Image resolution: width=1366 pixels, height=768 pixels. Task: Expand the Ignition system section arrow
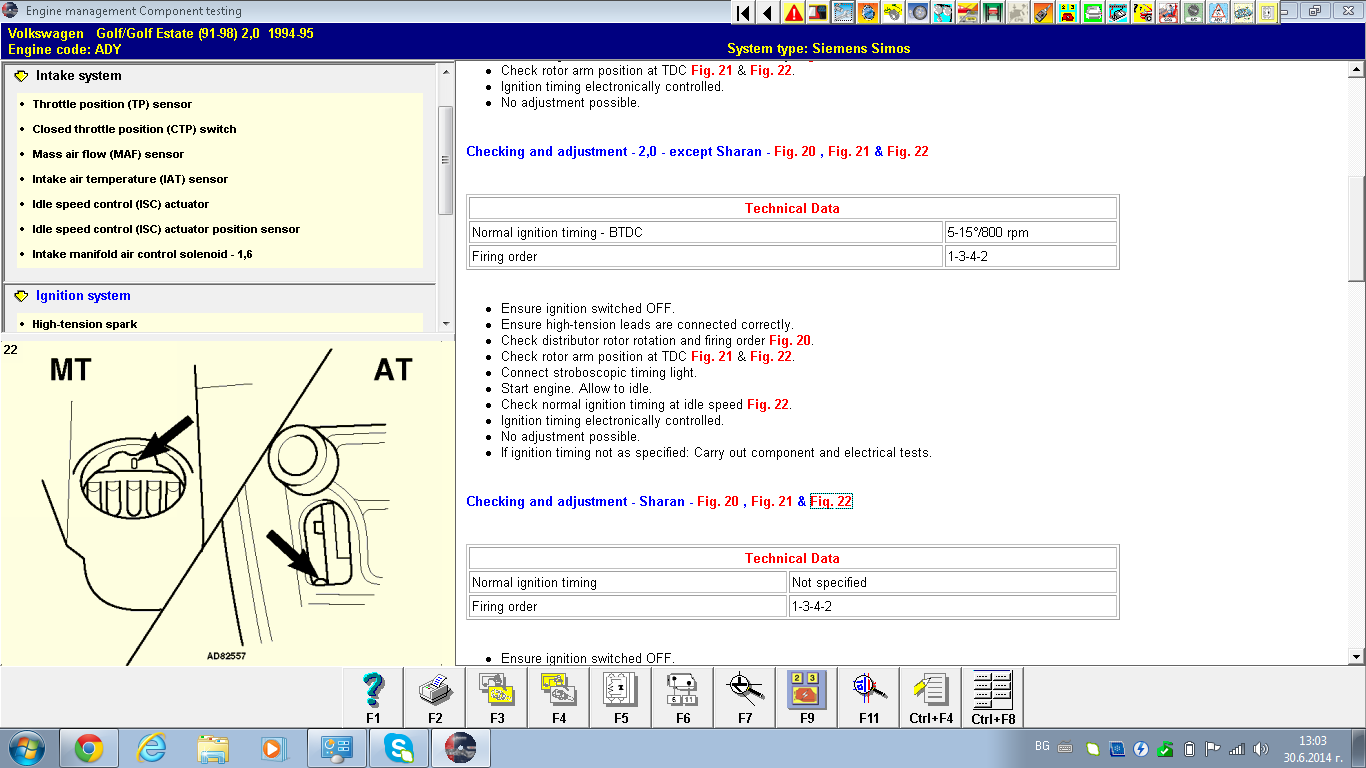click(x=21, y=296)
